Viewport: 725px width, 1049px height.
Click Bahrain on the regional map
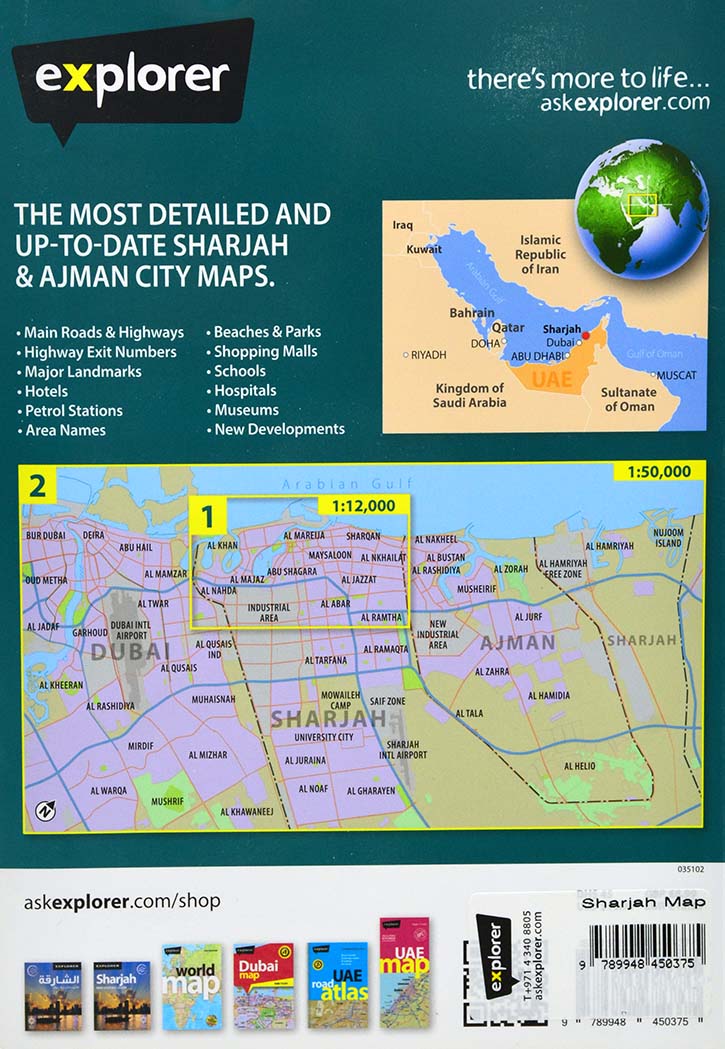(472, 312)
